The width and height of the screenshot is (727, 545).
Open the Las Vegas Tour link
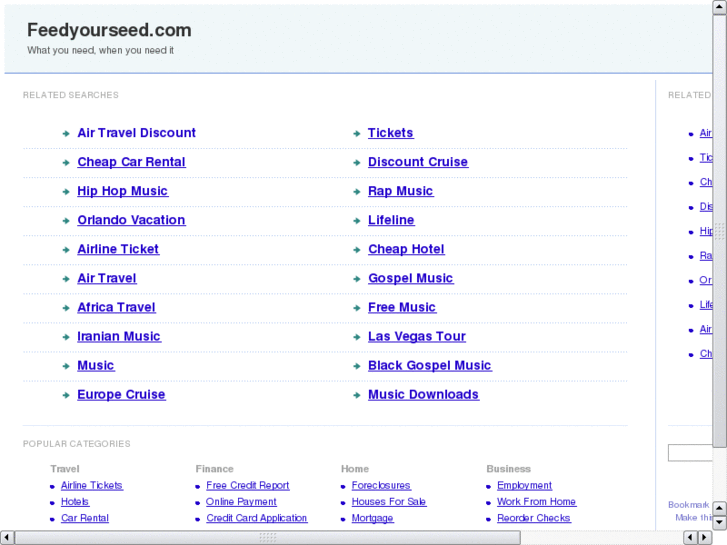[x=417, y=336]
